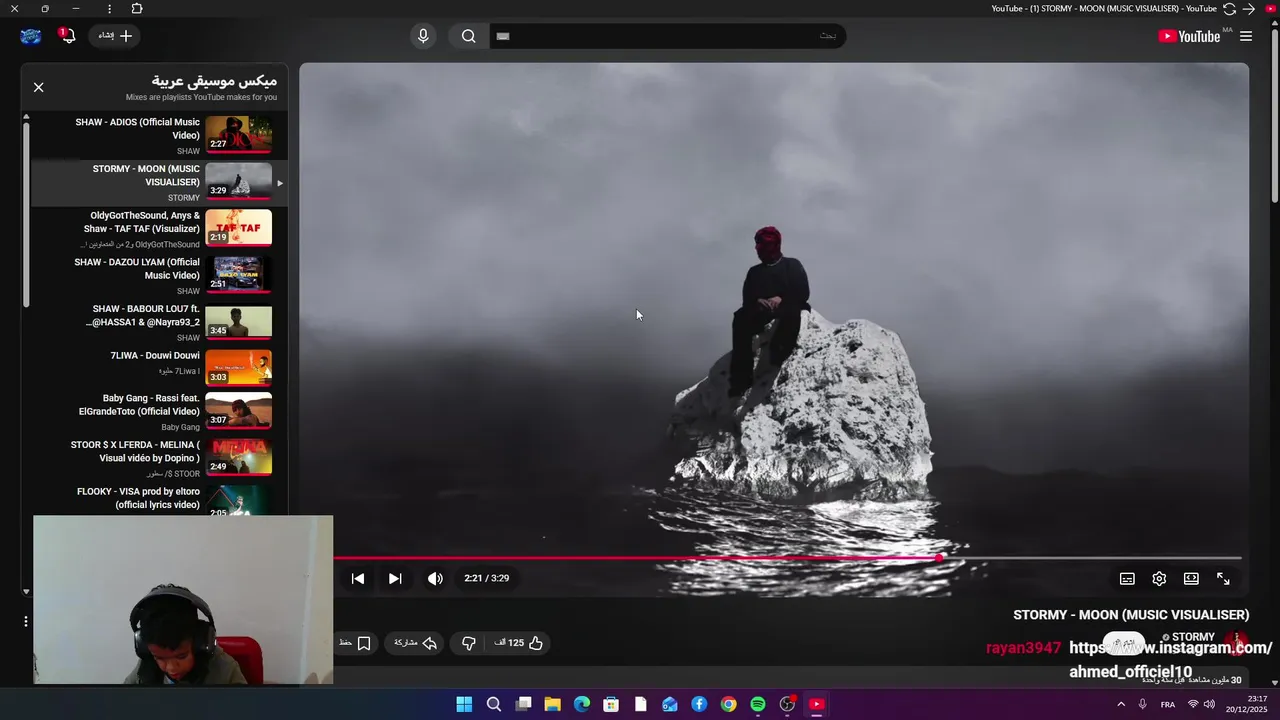Open the STORMY channel name link
This screenshot has width=1280, height=720.
coord(1193,637)
